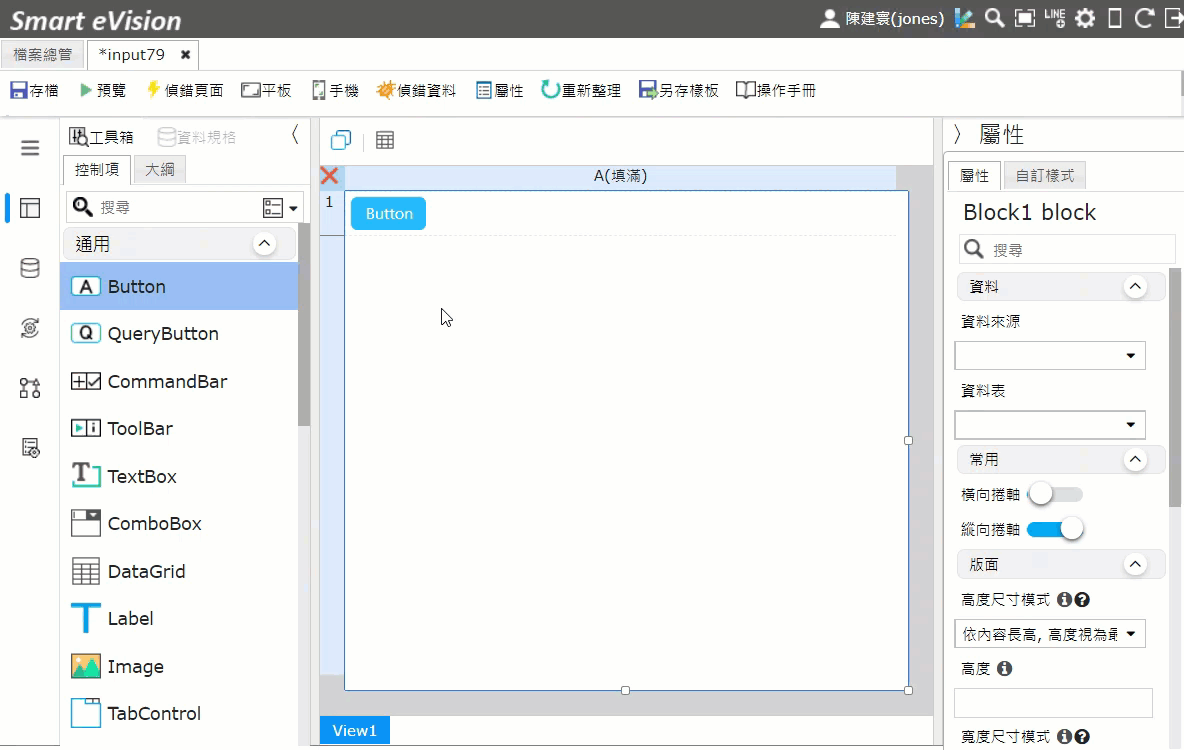Click the toolbox 搜尋 search field
The image size is (1184, 750).
point(177,207)
